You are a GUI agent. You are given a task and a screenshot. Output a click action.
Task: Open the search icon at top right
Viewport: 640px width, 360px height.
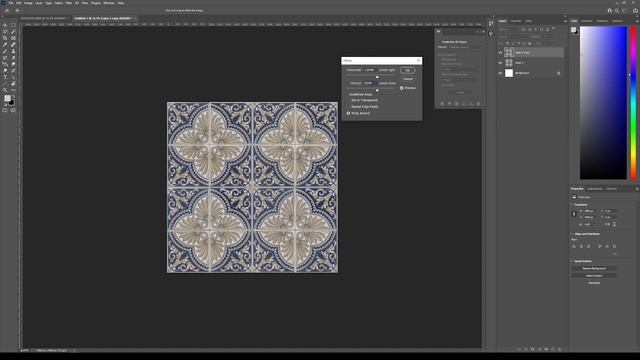click(617, 11)
